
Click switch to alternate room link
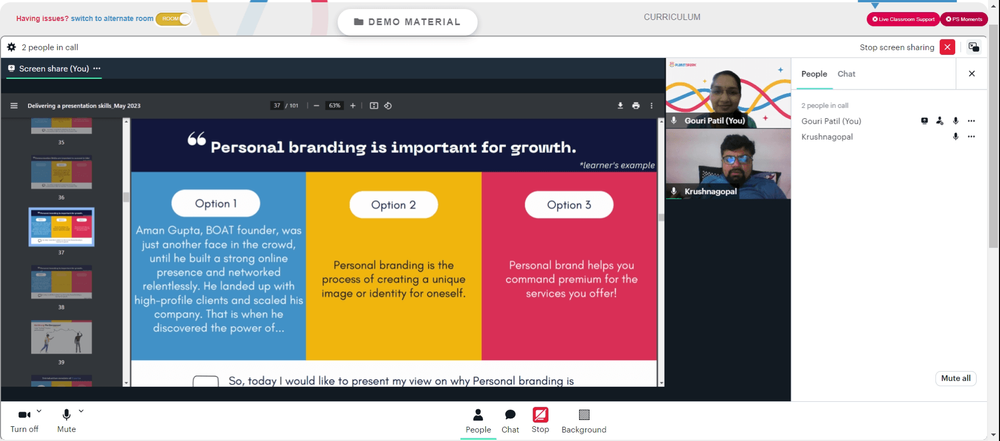pyautogui.click(x=112, y=19)
